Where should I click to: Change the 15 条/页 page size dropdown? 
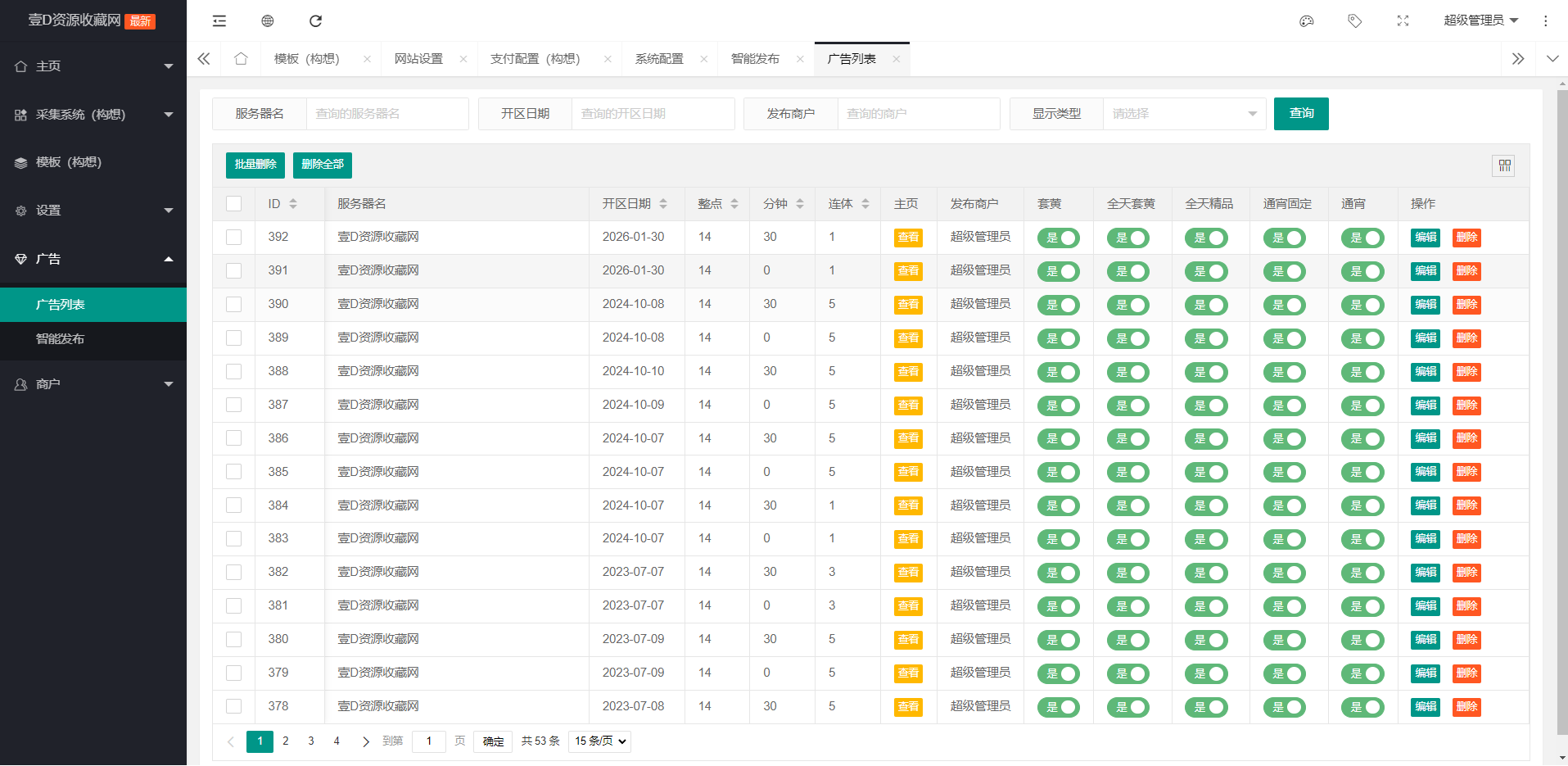(600, 741)
